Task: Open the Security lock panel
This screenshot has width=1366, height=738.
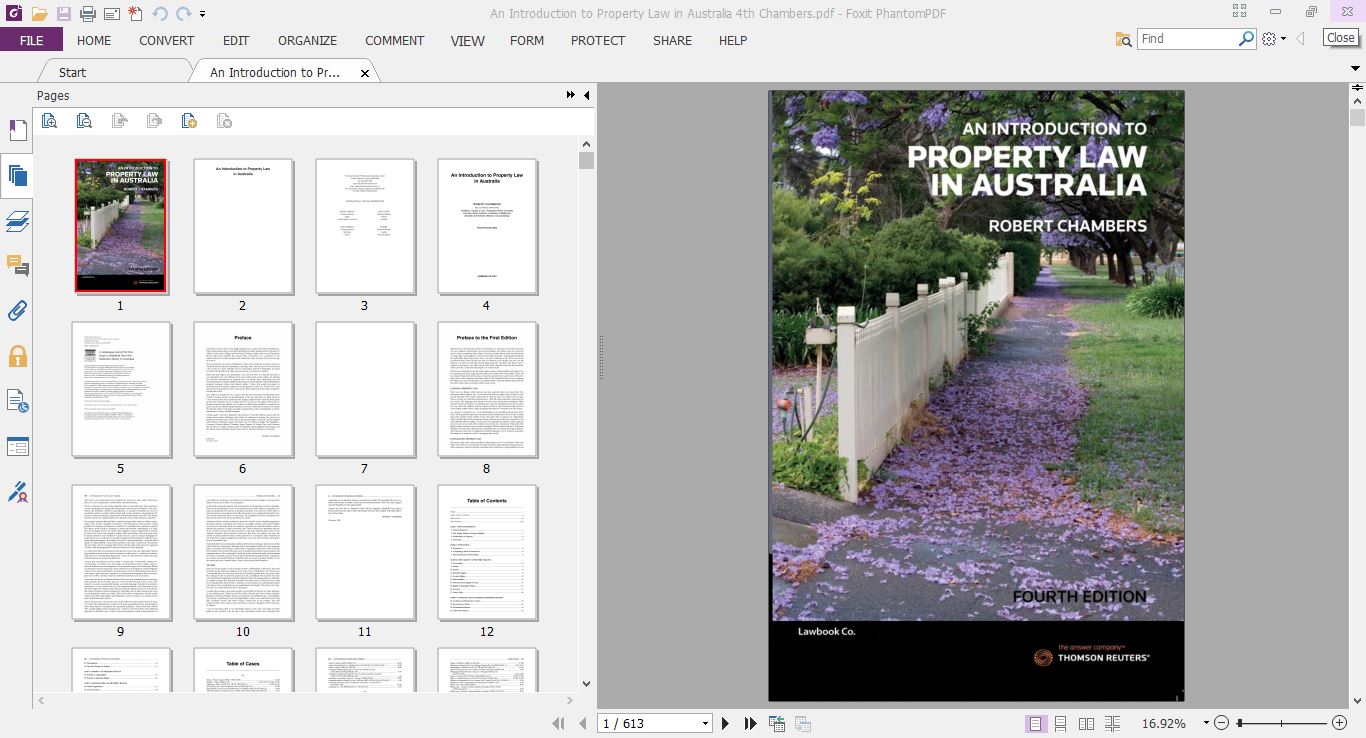Action: pos(17,356)
